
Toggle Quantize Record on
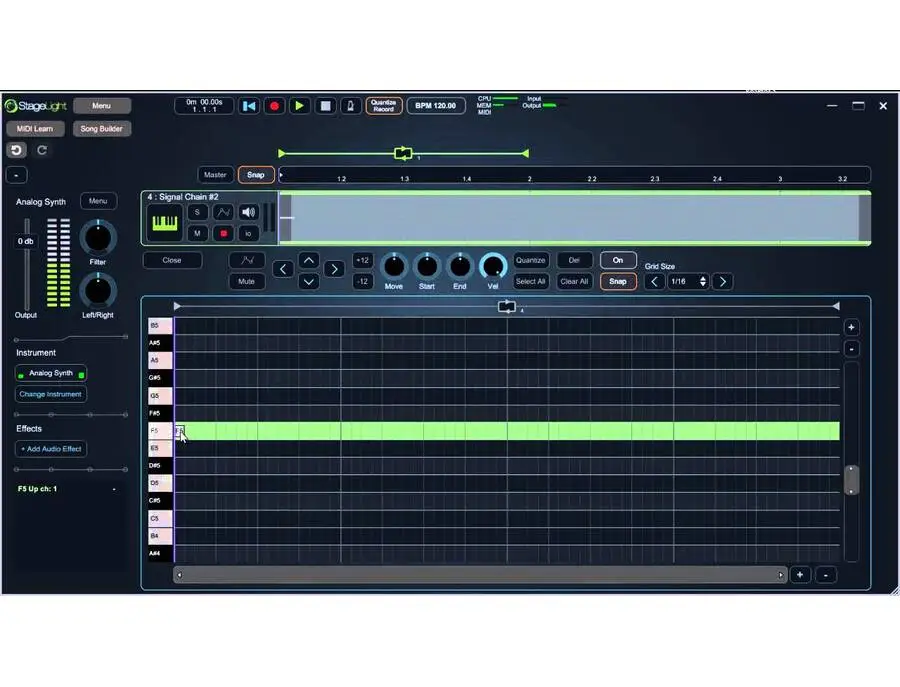[x=384, y=105]
